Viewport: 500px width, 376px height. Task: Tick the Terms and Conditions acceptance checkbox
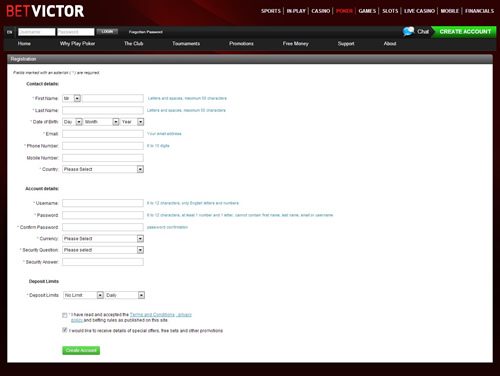click(65, 315)
